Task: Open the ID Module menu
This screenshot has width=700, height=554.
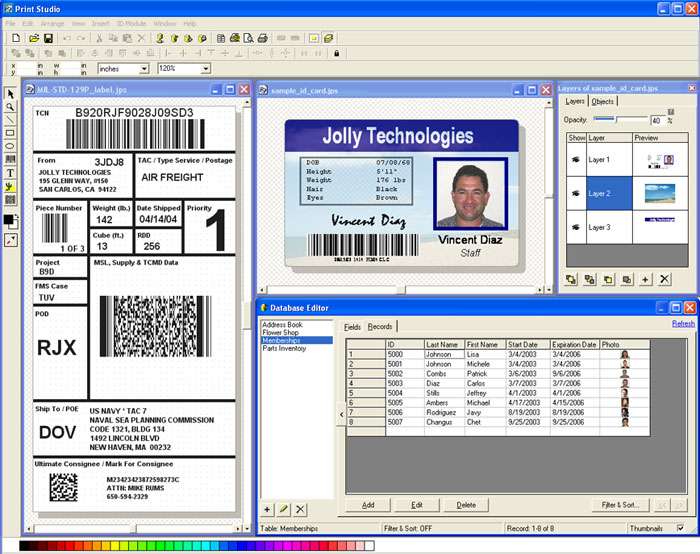Action: [131, 24]
